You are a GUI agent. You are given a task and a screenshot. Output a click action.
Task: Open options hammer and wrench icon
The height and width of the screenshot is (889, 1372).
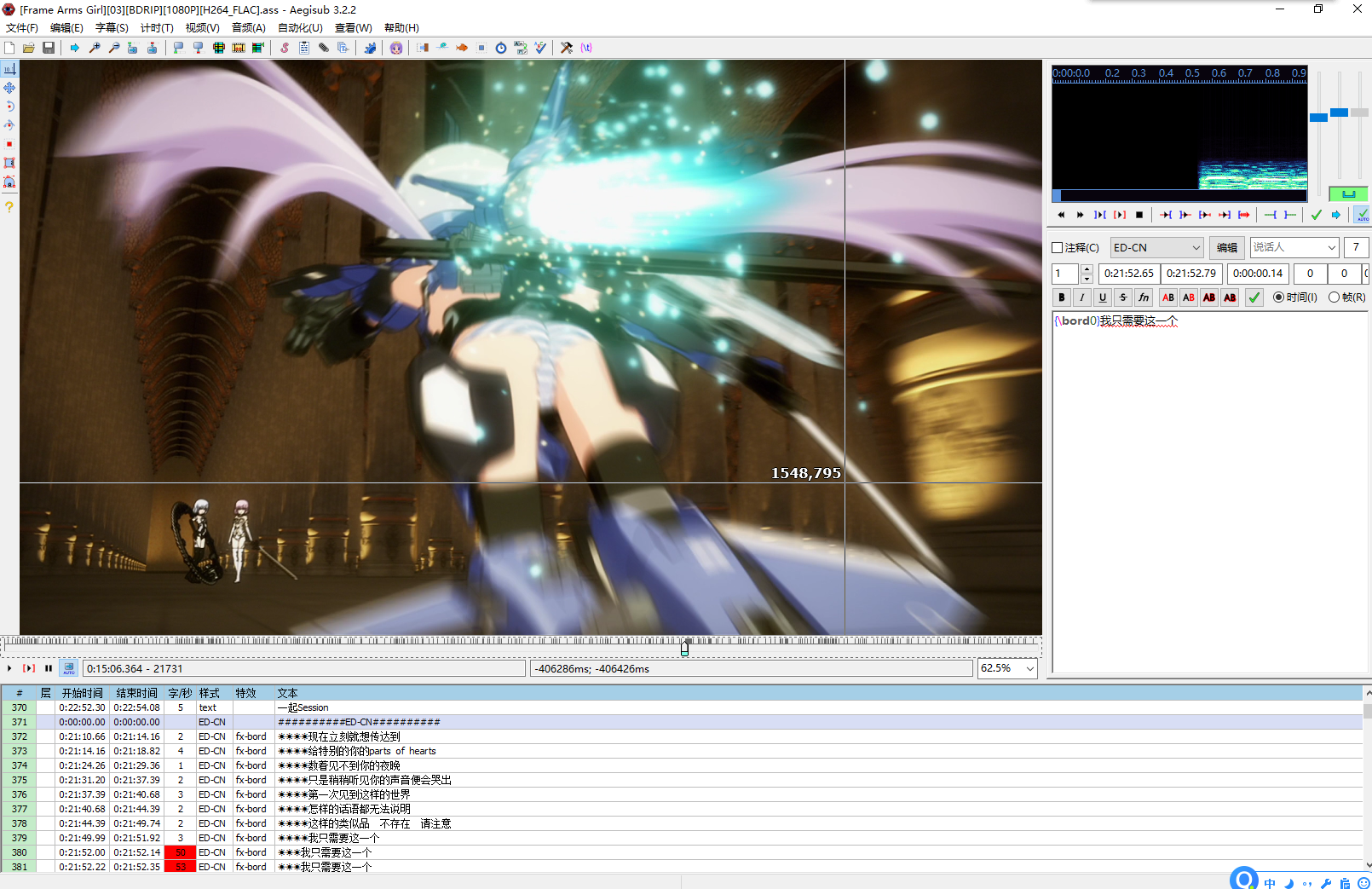[x=567, y=48]
